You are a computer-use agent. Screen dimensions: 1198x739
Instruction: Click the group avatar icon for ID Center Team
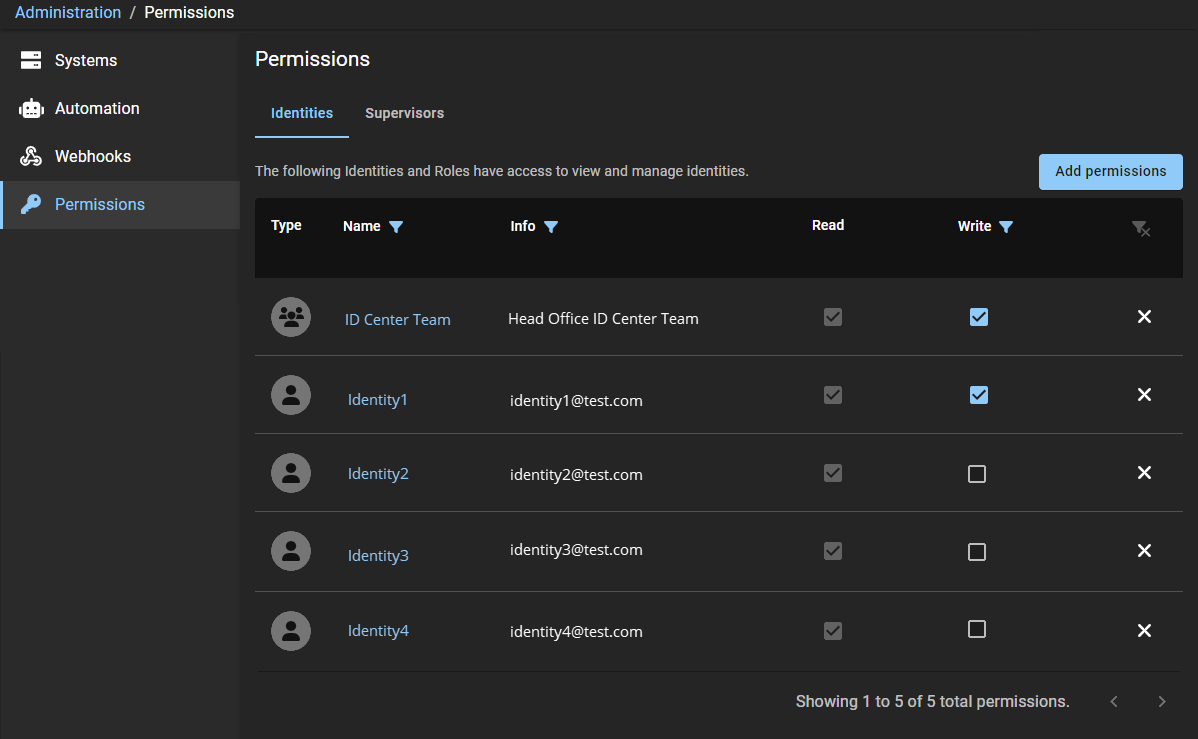coord(291,317)
